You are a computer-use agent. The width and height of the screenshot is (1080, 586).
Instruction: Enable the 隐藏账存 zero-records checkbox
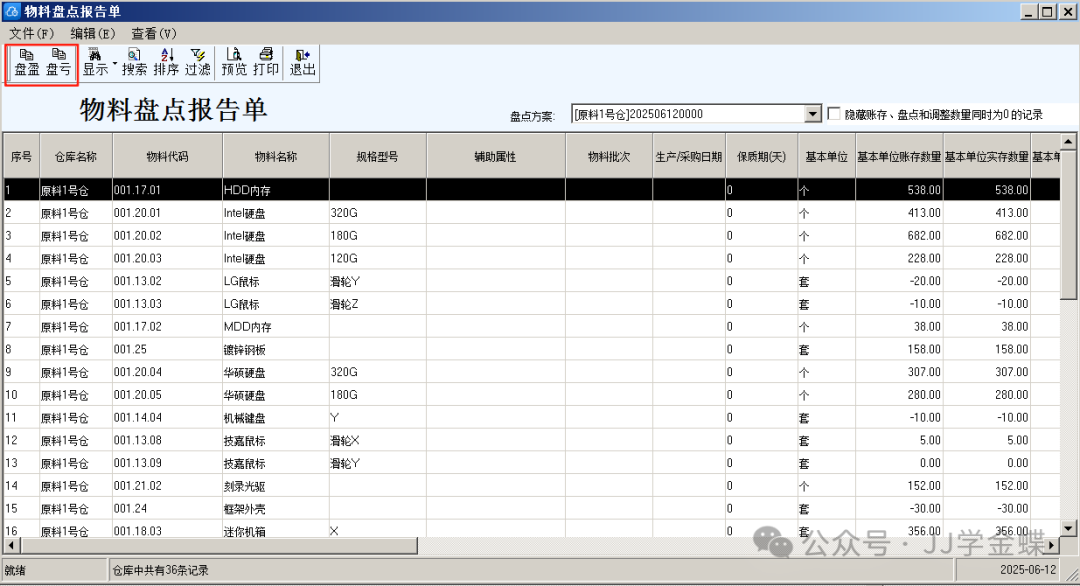coord(834,114)
